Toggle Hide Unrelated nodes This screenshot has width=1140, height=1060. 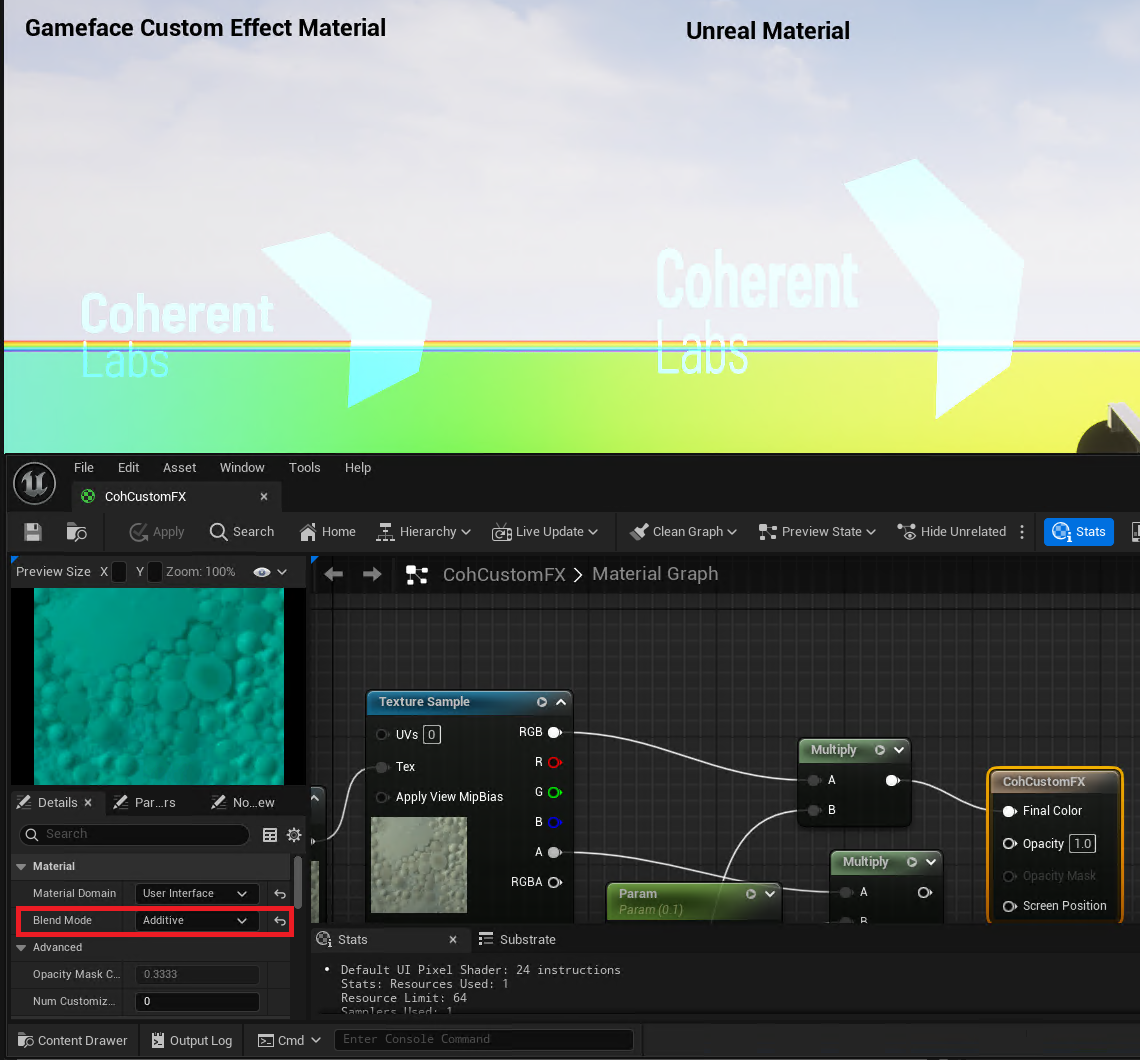pyautogui.click(x=953, y=532)
